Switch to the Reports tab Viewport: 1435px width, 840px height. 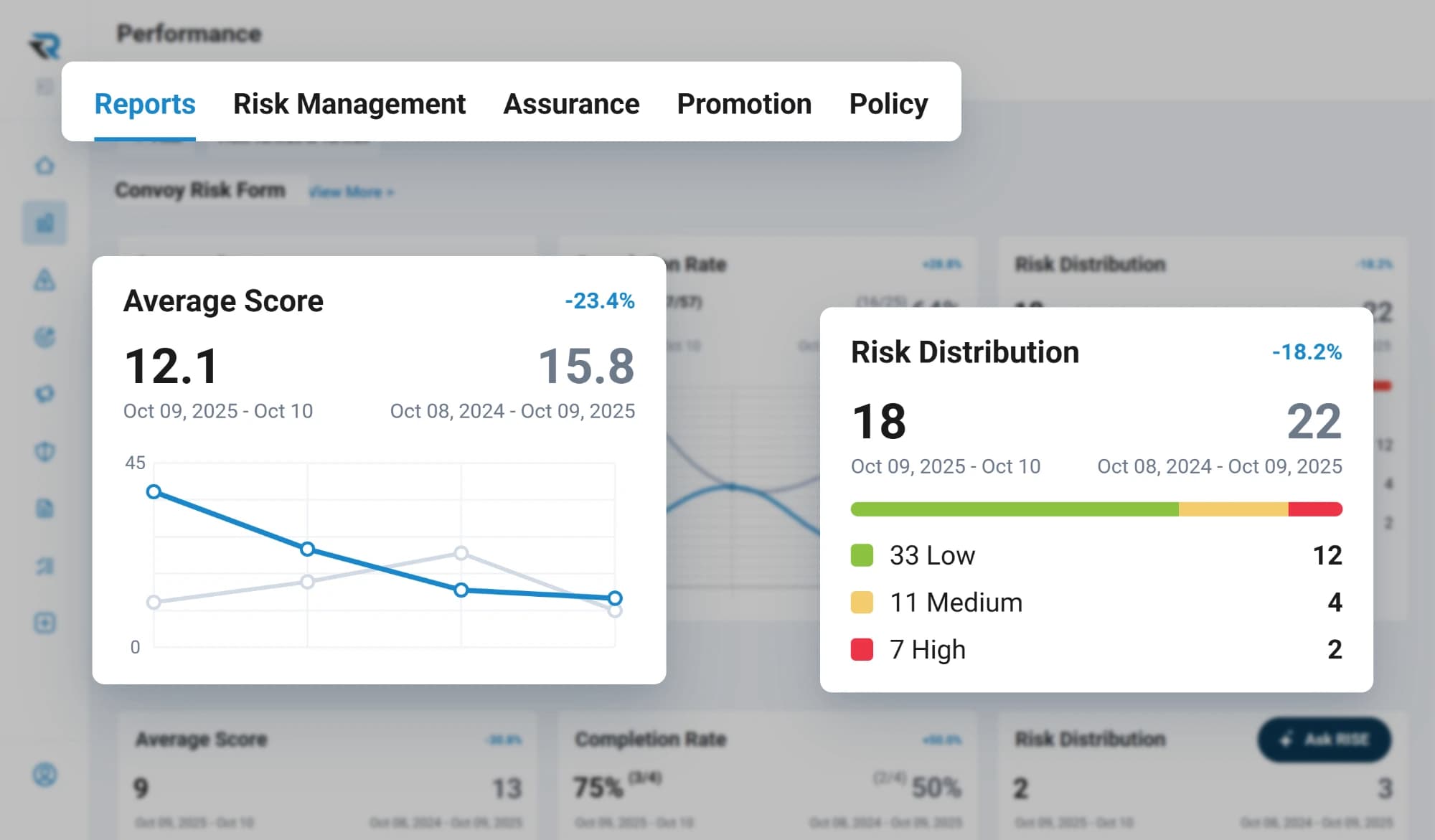point(145,104)
